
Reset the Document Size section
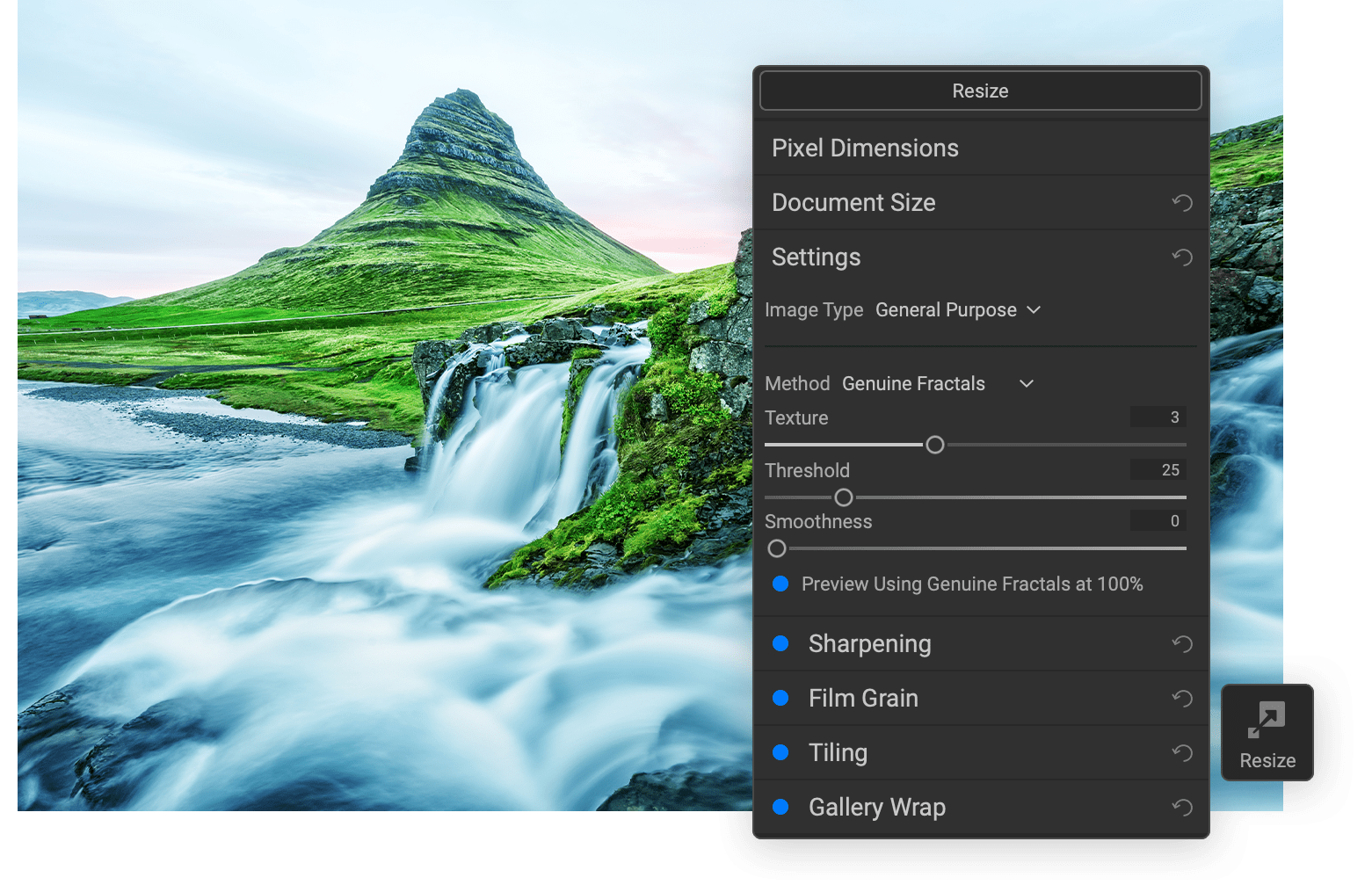tap(1182, 202)
